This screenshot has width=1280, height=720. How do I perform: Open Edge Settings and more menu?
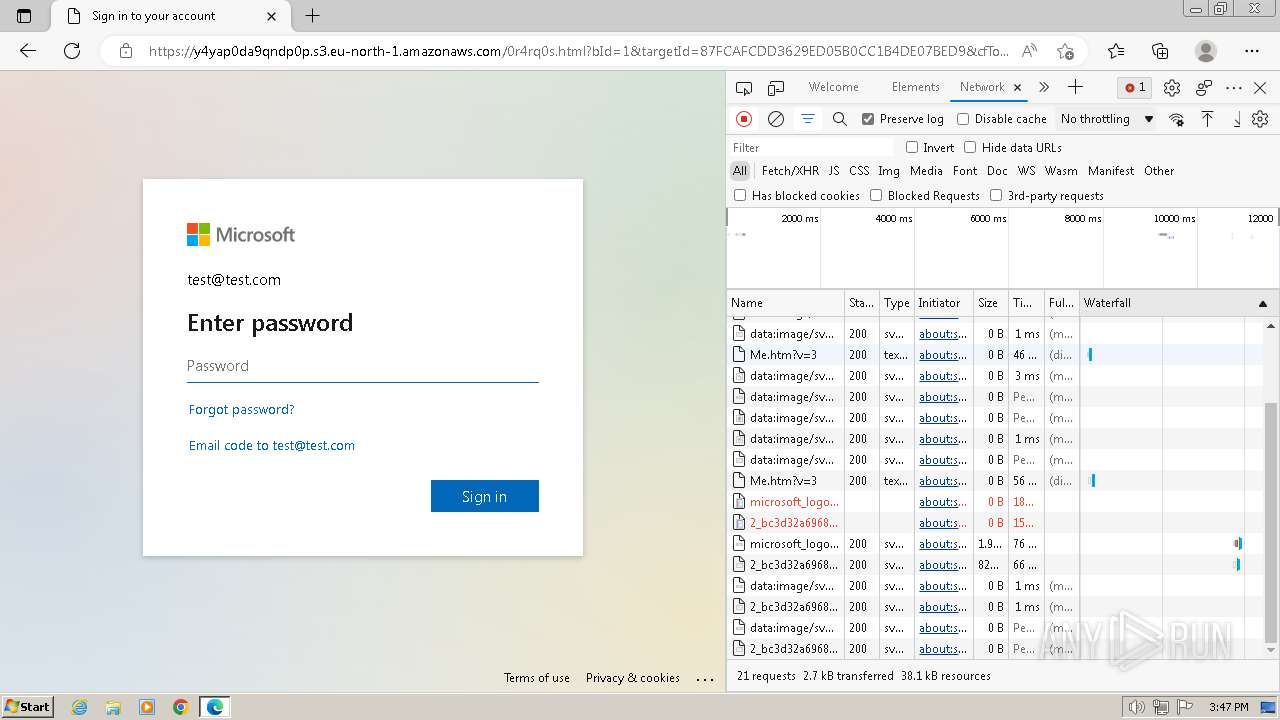[x=1252, y=51]
